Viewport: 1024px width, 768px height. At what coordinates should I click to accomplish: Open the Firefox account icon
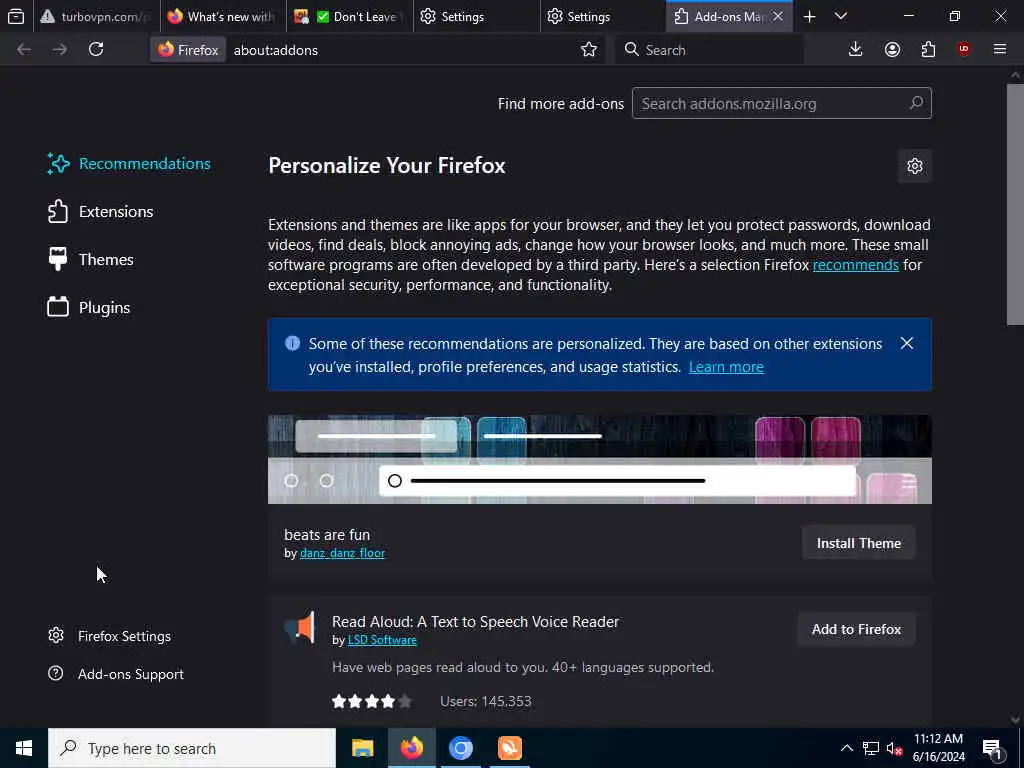pyautogui.click(x=892, y=50)
